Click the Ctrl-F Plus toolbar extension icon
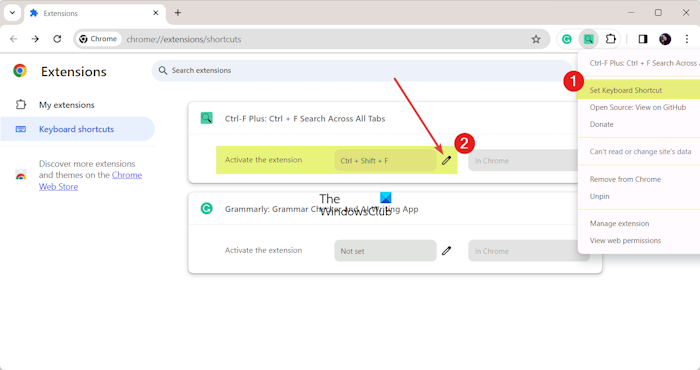700x370 pixels. [x=588, y=39]
